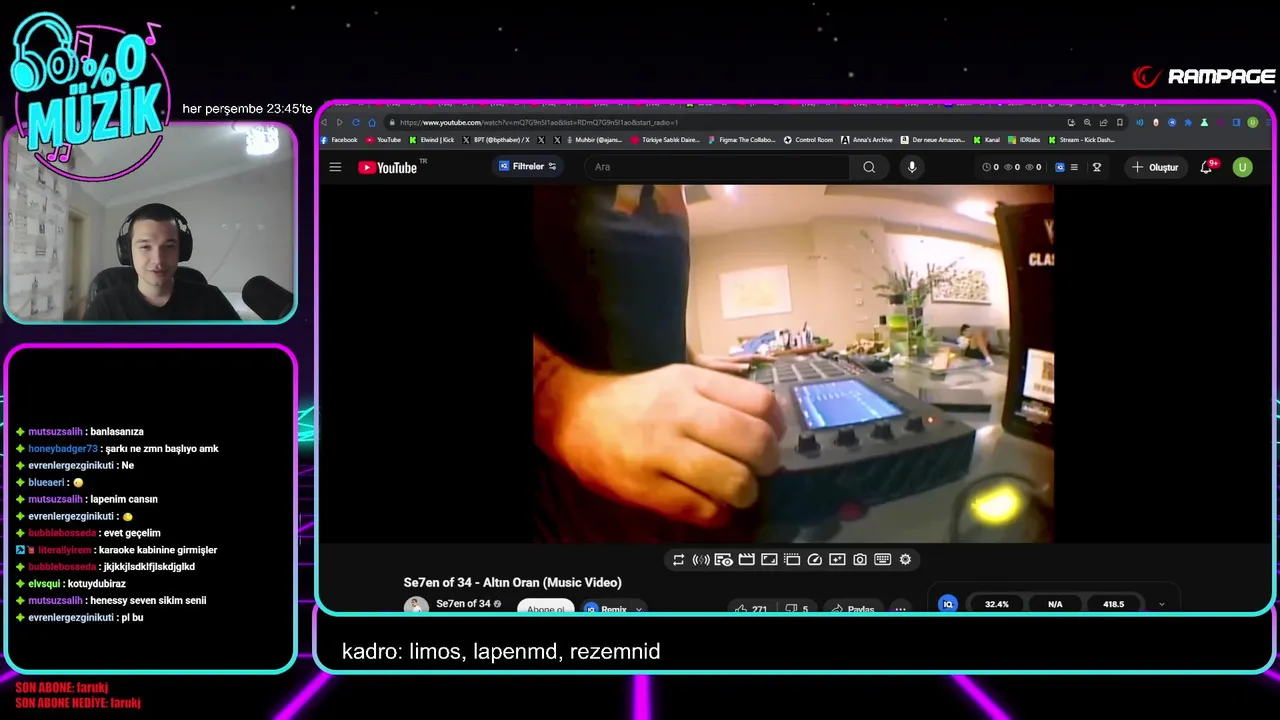The width and height of the screenshot is (1280, 720).
Task: Expand the IQ stats panel chevron
Action: (1161, 604)
